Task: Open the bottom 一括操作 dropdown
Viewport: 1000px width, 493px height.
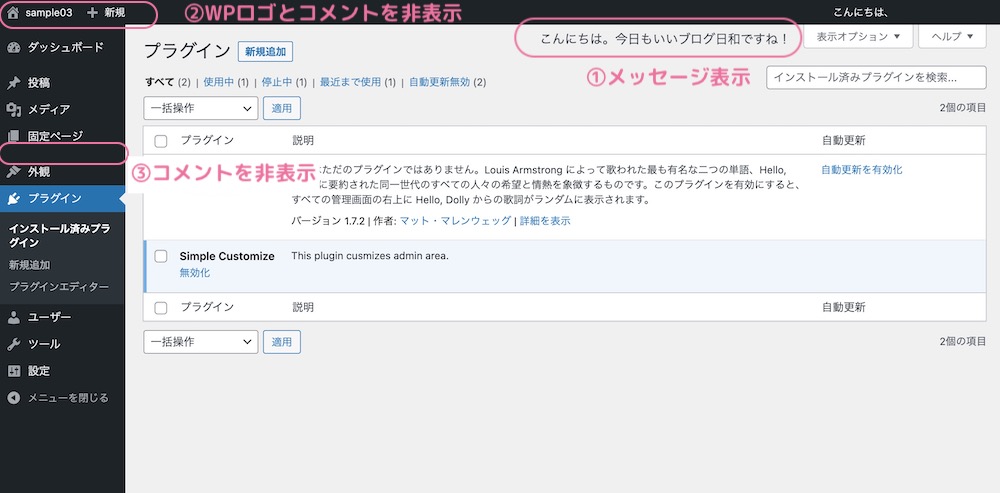Action: pyautogui.click(x=201, y=342)
